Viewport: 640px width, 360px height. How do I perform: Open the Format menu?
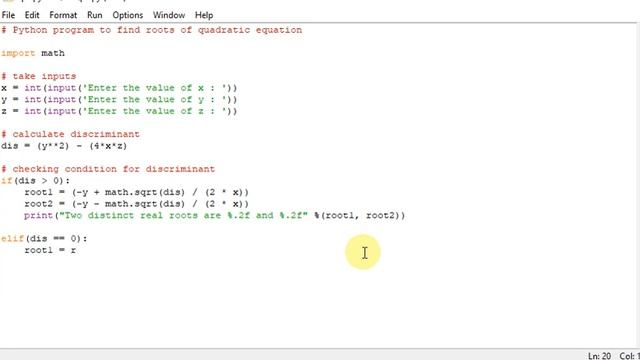point(63,15)
